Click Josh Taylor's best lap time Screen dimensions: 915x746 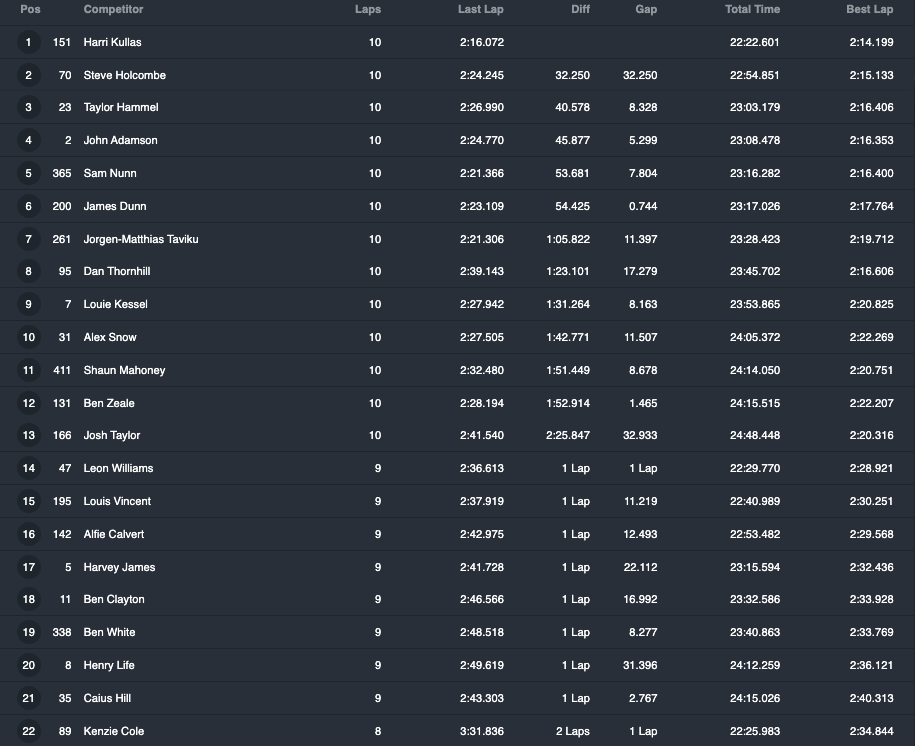pyautogui.click(x=871, y=435)
